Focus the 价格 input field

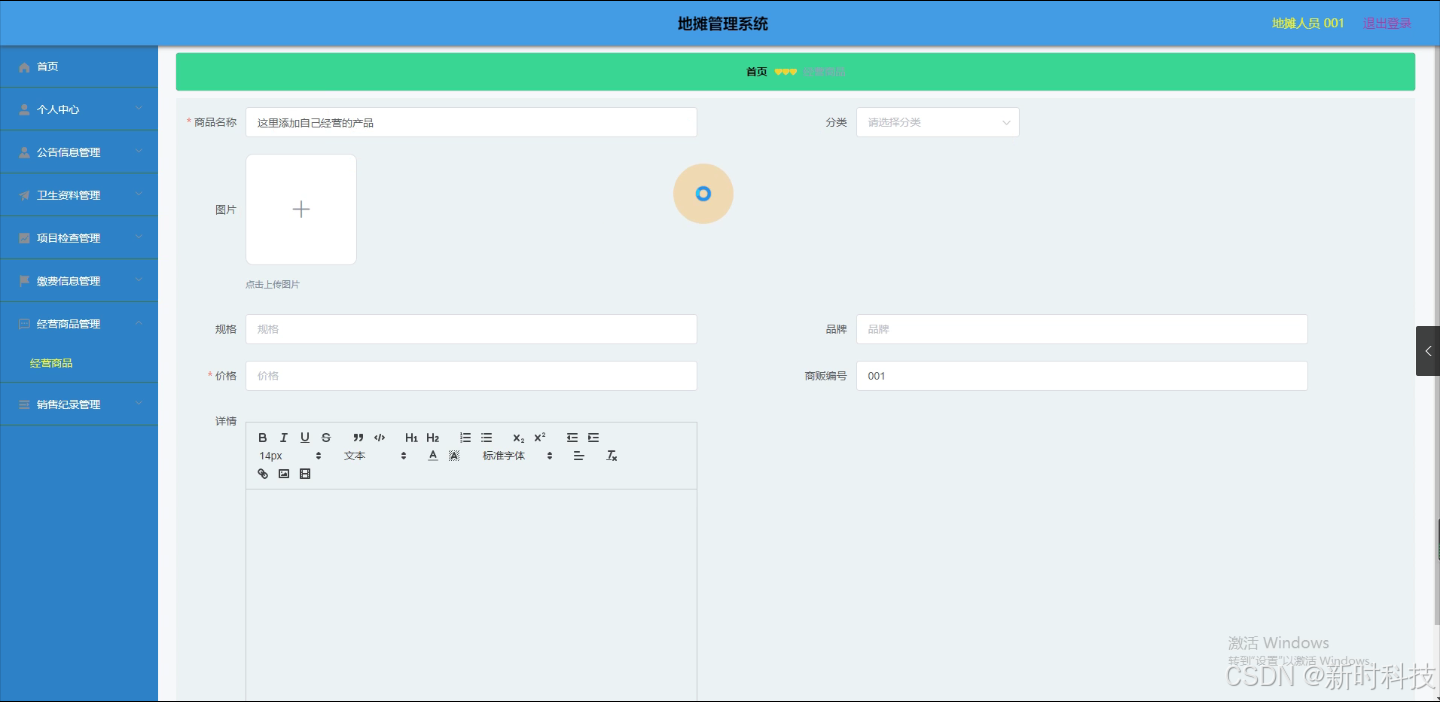point(471,376)
